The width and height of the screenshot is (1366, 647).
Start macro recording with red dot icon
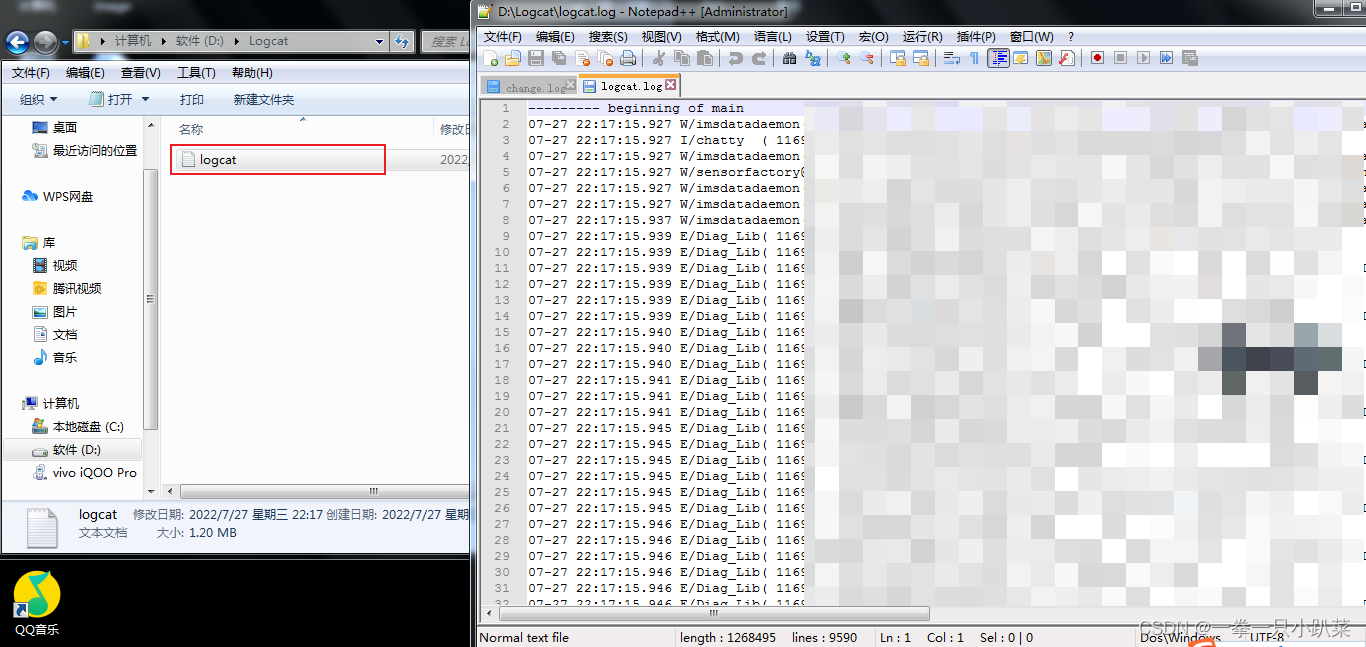1097,59
